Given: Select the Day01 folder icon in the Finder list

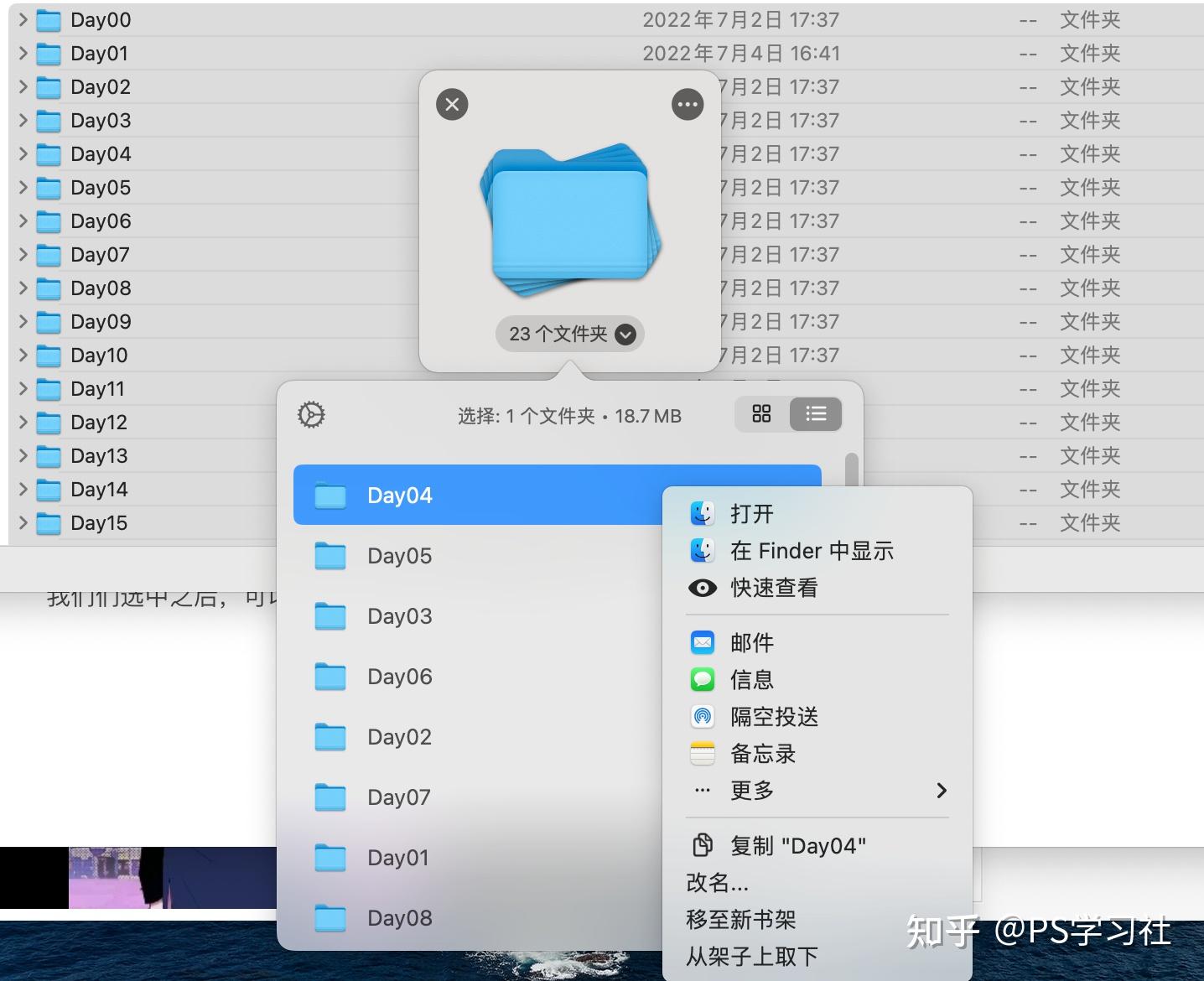Looking at the screenshot, I should [49, 54].
